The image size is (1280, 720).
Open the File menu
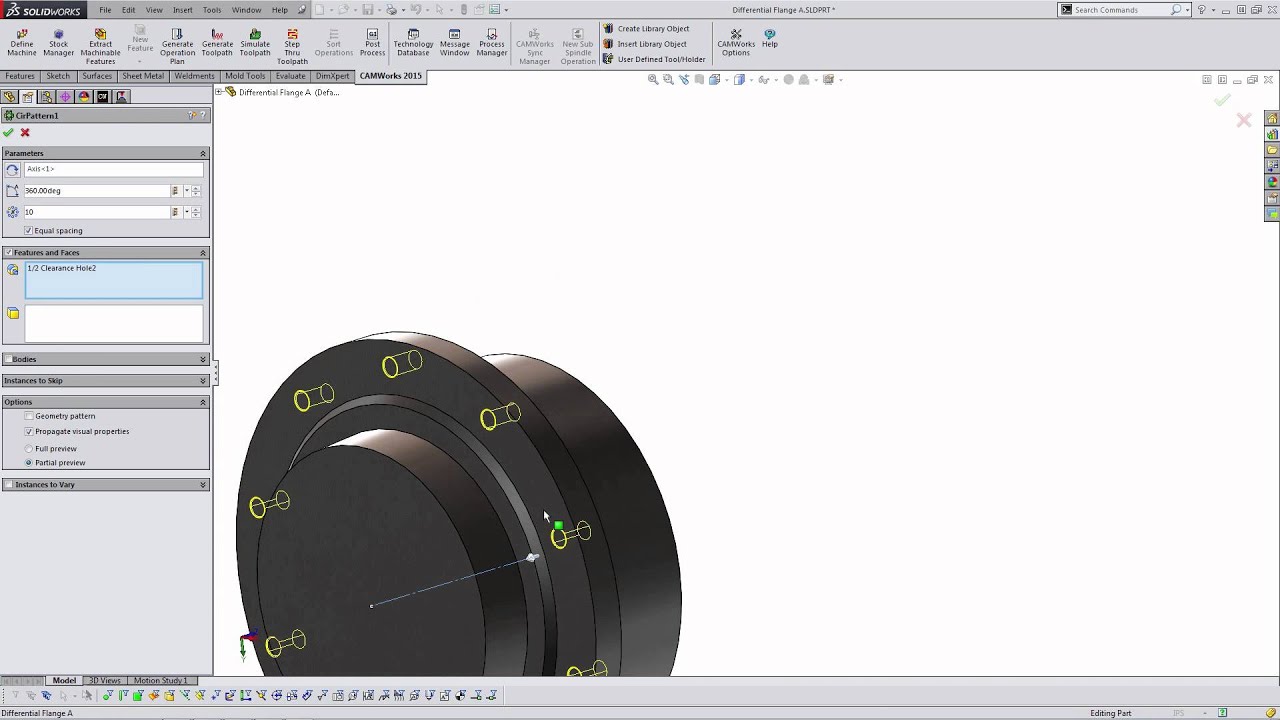coord(105,10)
